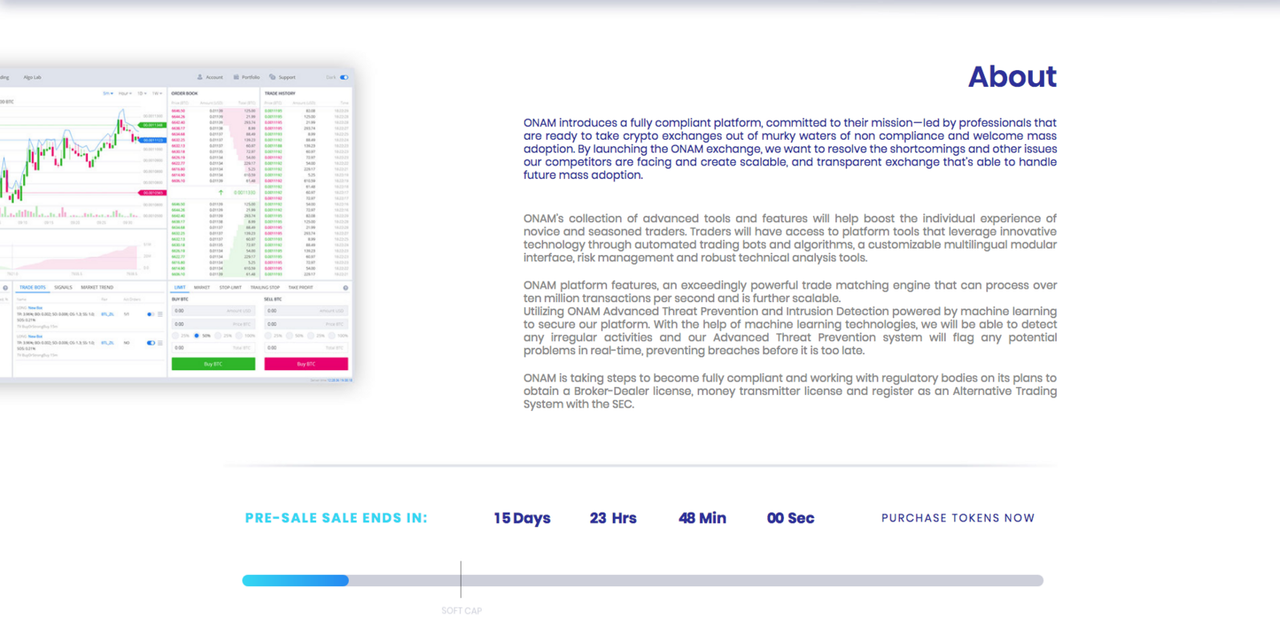Viewport: 1280px width, 642px height.
Task: Click the '15 Days' countdown value
Action: pyautogui.click(x=522, y=518)
